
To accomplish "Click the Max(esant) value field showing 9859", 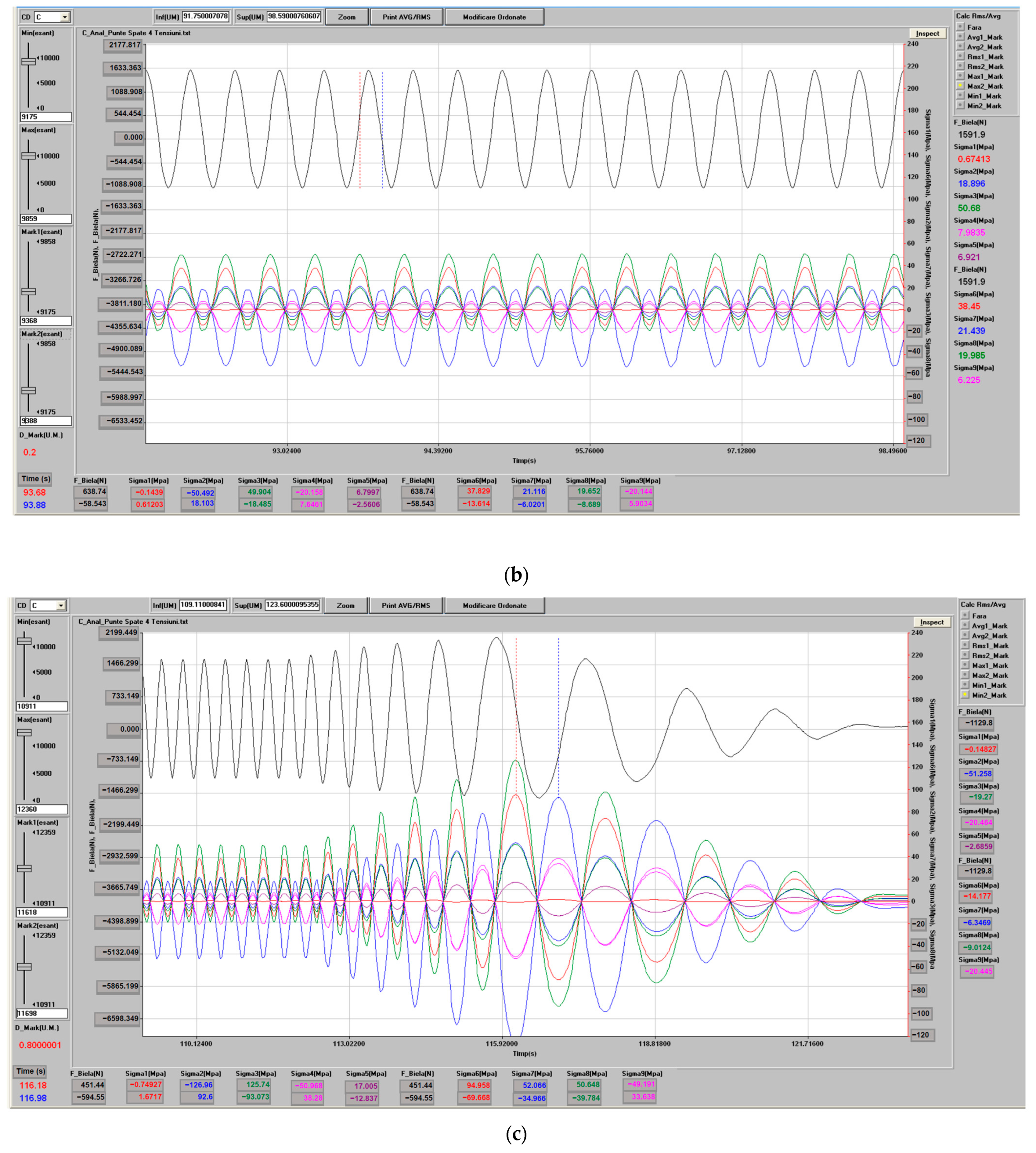I will click(45, 218).
